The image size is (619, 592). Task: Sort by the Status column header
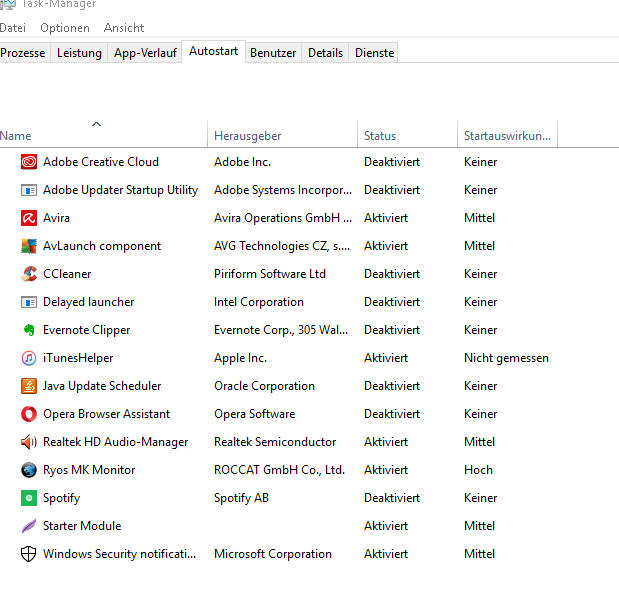pyautogui.click(x=407, y=134)
